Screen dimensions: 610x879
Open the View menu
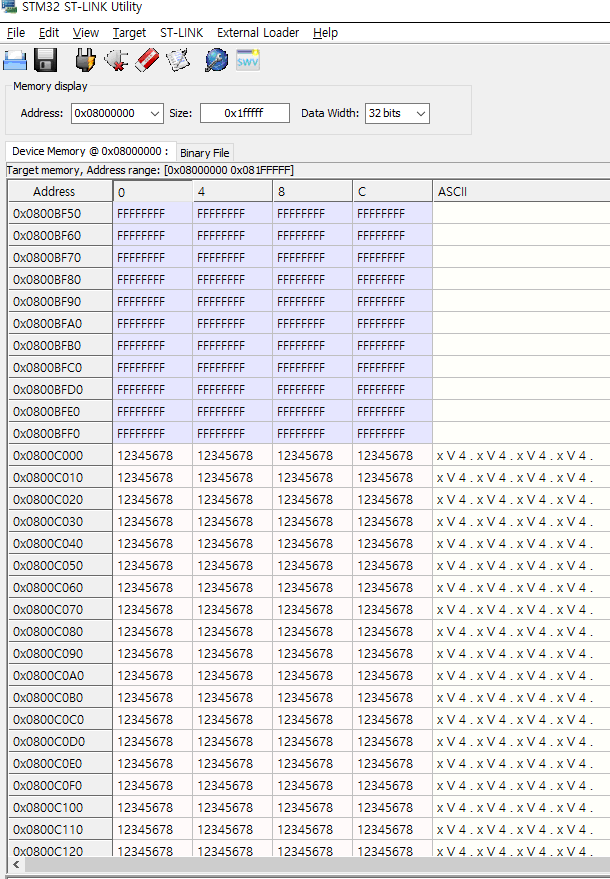tap(86, 33)
